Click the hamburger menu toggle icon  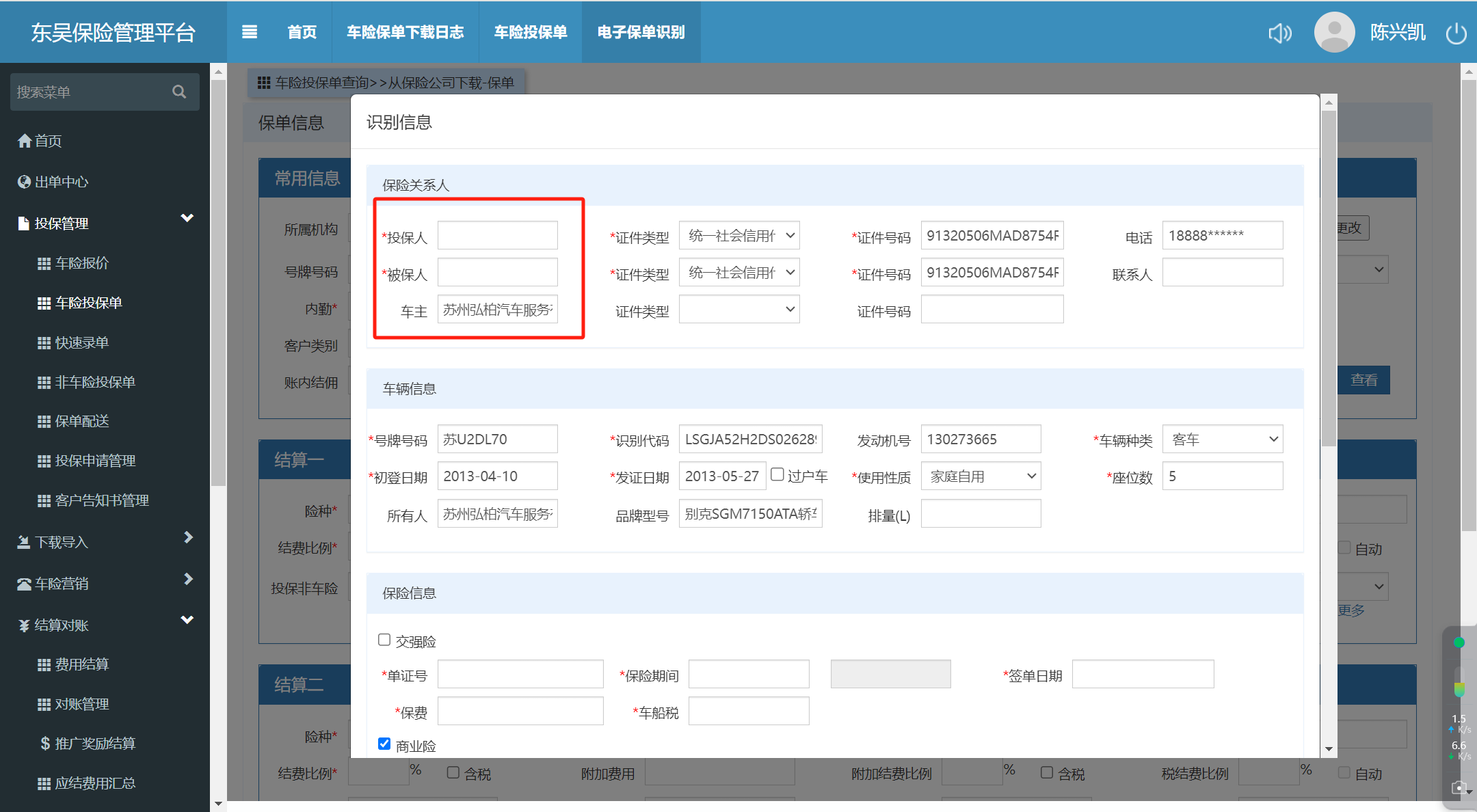click(x=250, y=32)
